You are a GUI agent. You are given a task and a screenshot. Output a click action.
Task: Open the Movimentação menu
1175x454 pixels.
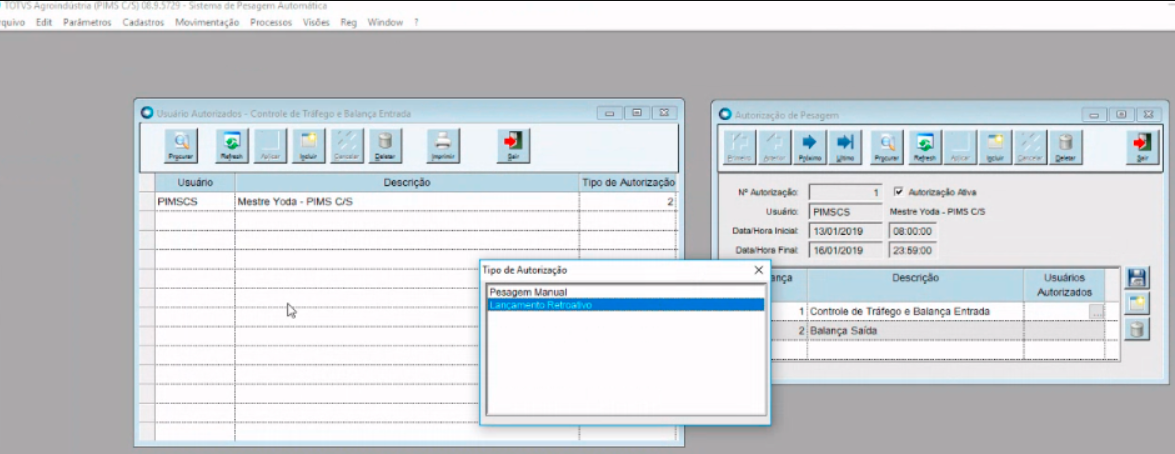207,22
